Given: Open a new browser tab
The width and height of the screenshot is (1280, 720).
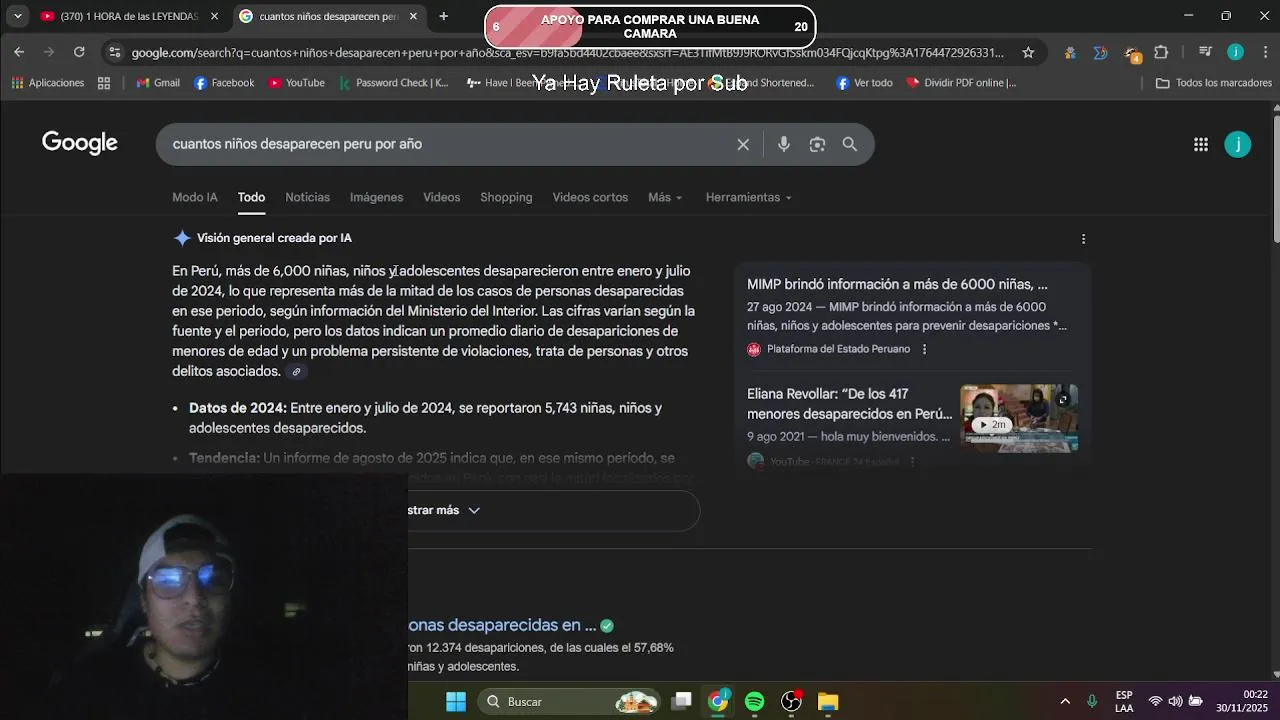Looking at the screenshot, I should click(443, 16).
